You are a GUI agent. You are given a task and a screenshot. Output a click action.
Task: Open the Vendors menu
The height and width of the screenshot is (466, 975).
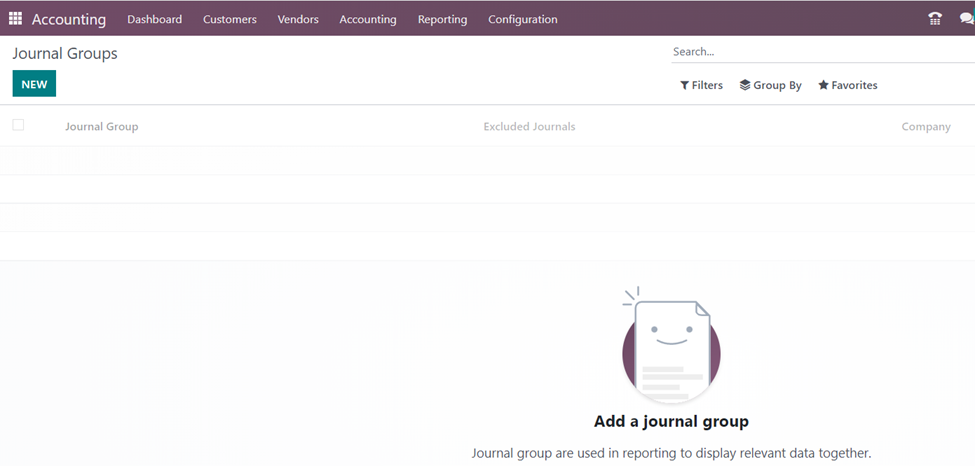point(298,19)
